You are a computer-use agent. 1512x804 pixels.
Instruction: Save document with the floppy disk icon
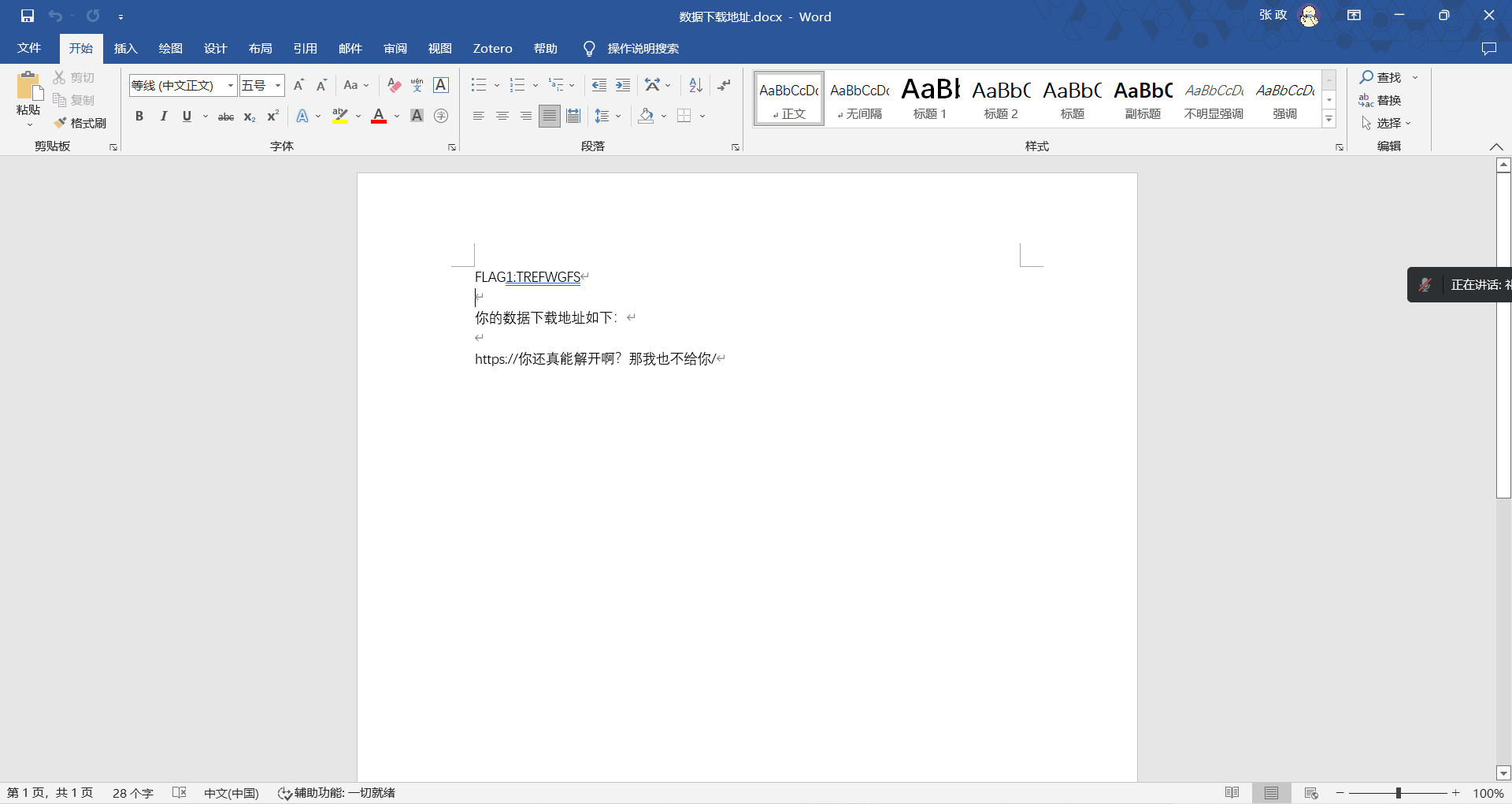[28, 16]
